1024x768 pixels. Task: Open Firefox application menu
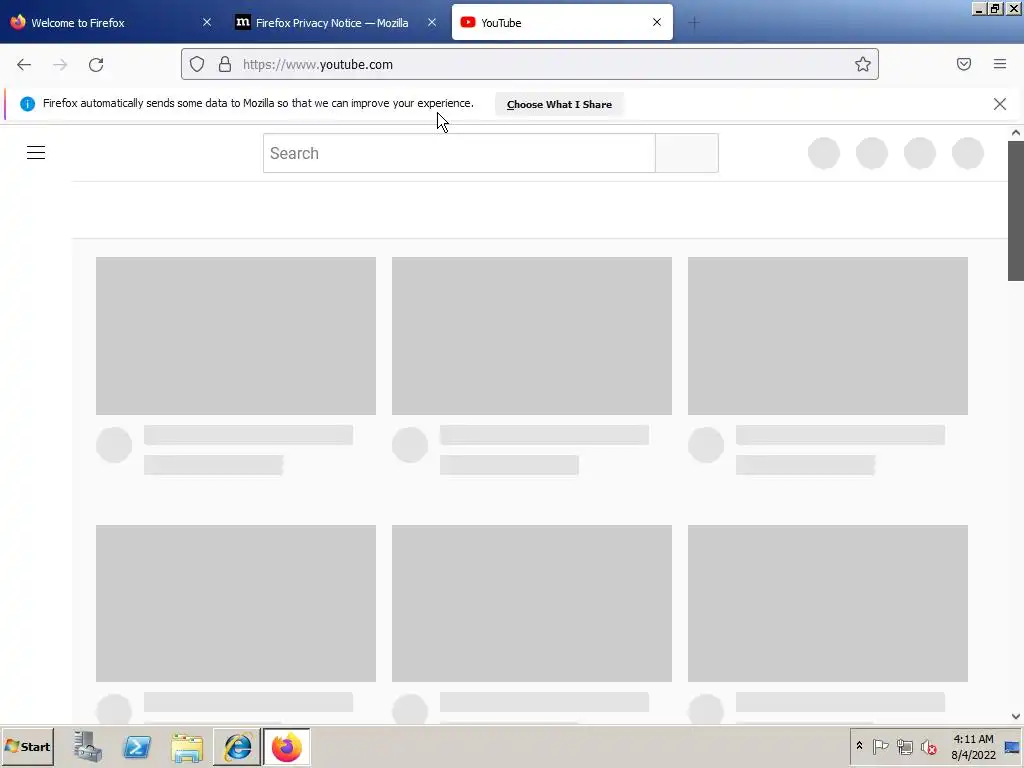[1000, 64]
